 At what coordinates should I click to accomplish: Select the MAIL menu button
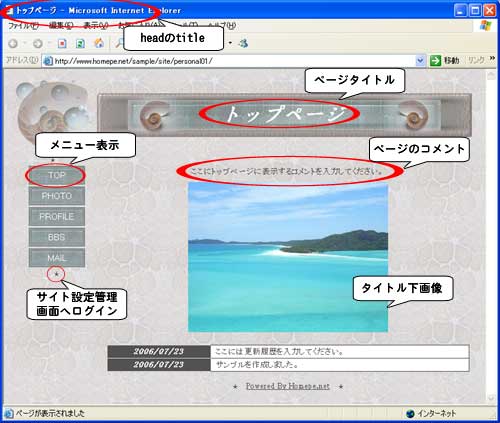(57, 258)
